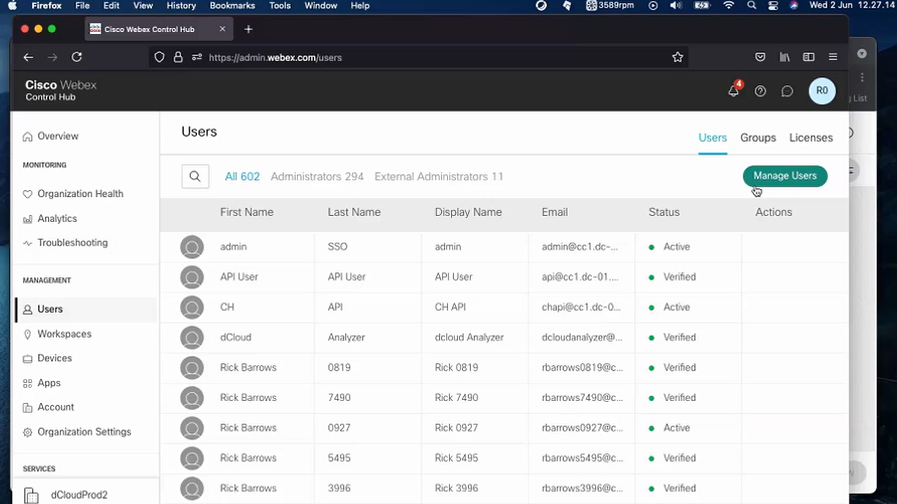This screenshot has width=897, height=504.
Task: Switch to the Groups tab
Action: click(758, 138)
